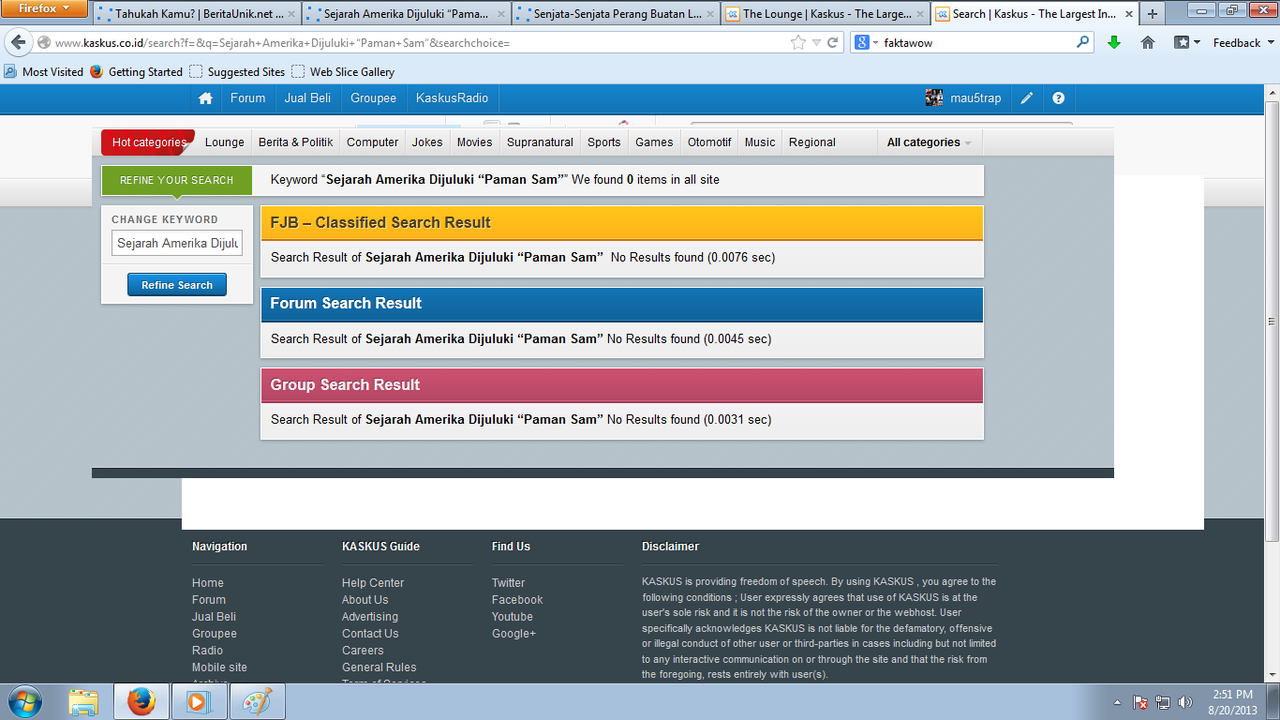Reload the page with refresh icon

point(832,43)
